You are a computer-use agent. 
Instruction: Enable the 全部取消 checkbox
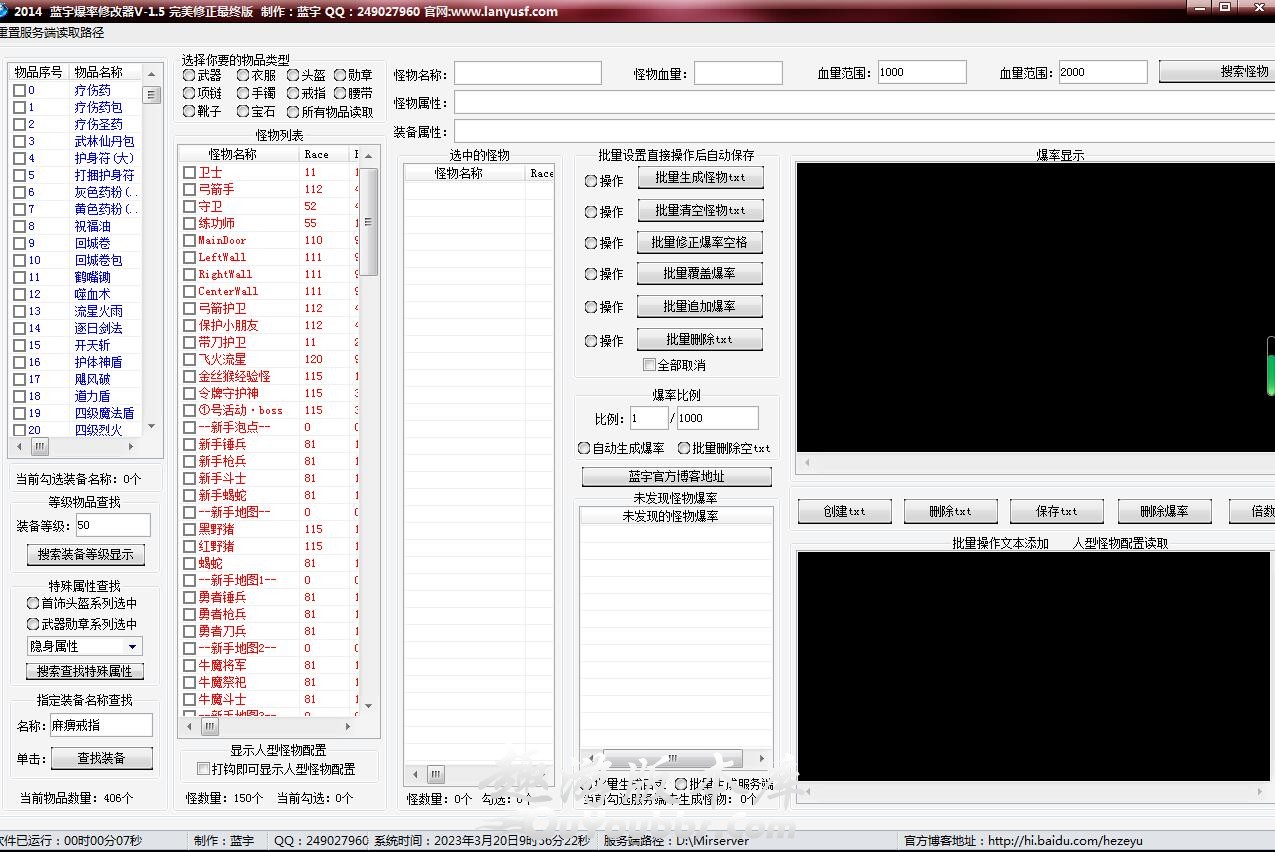649,365
